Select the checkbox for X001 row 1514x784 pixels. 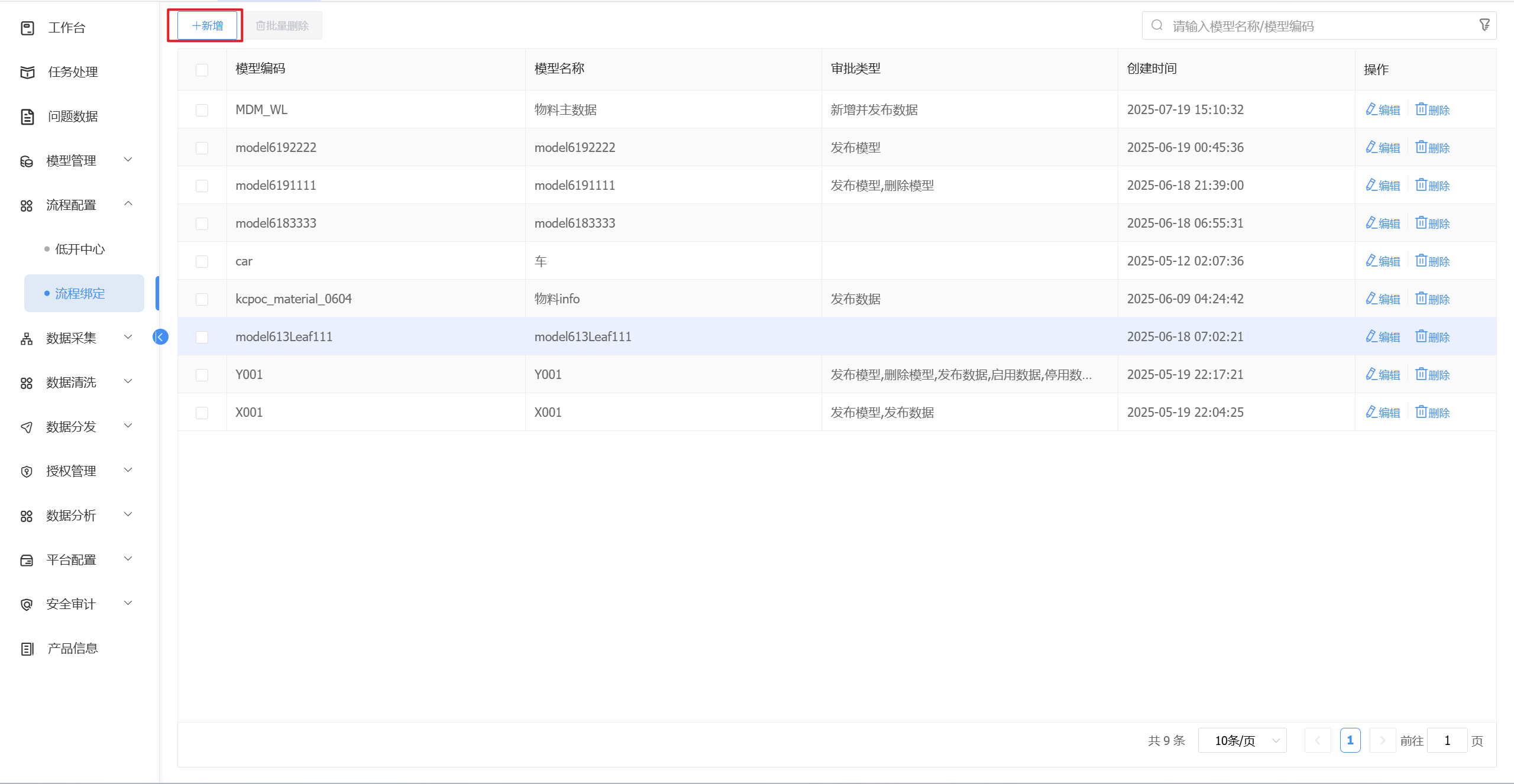point(202,413)
